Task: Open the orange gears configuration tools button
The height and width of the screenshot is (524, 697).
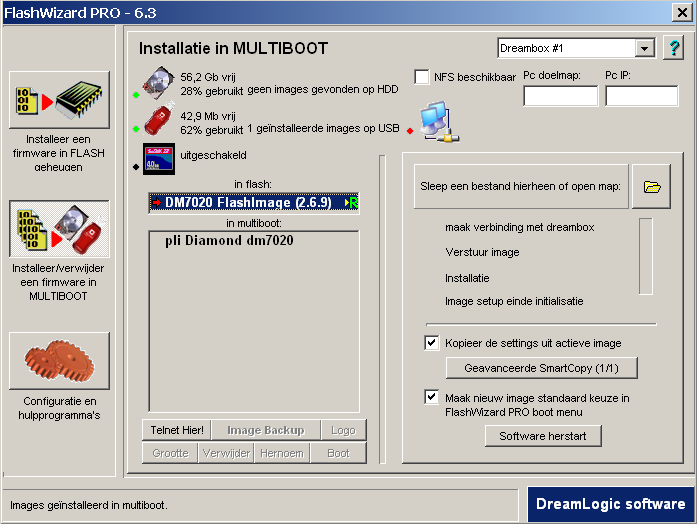Action: pos(59,360)
